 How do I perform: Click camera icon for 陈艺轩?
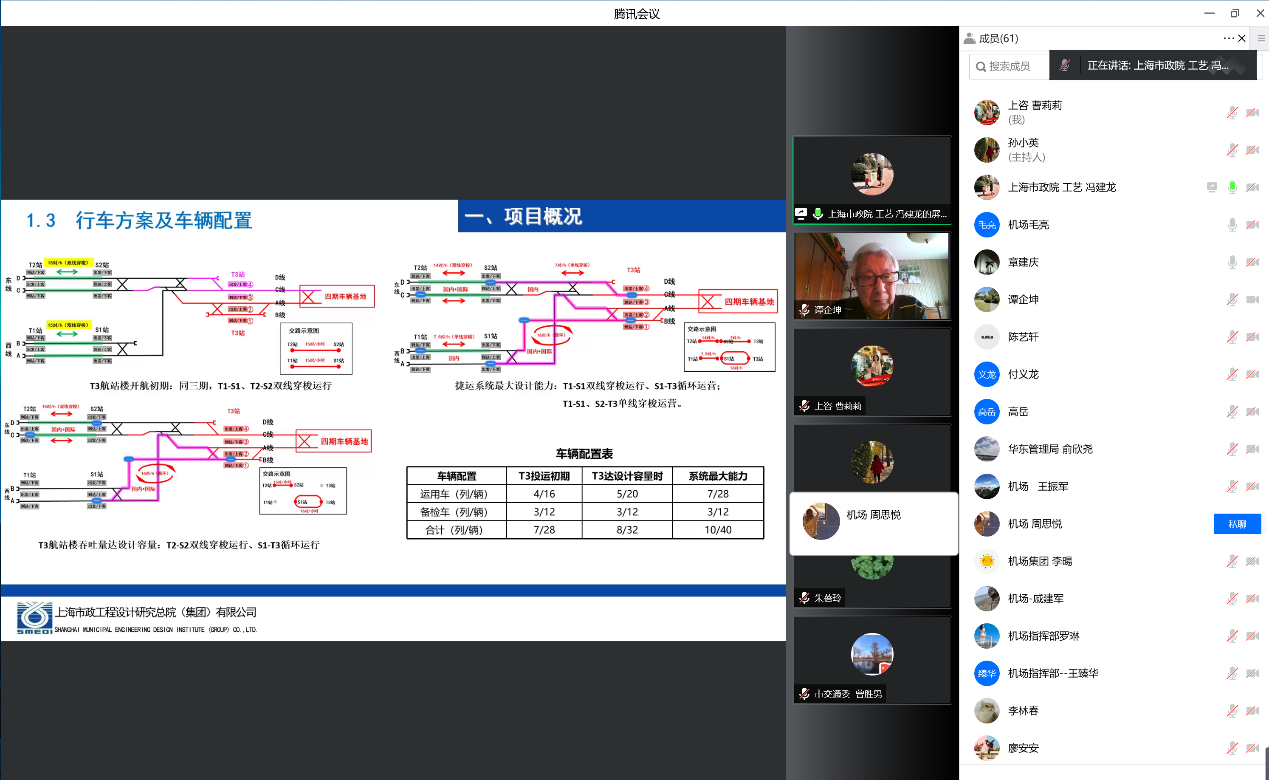point(1251,337)
